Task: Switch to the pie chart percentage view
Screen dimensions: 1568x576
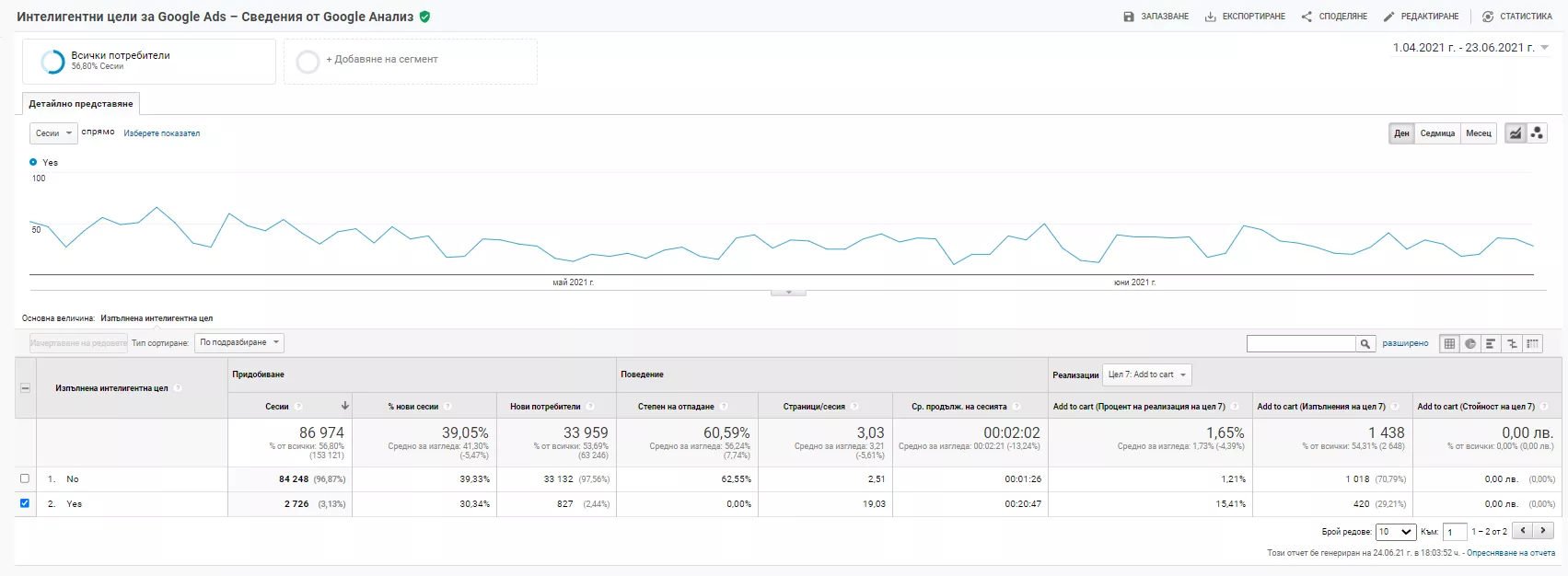Action: [1470, 343]
